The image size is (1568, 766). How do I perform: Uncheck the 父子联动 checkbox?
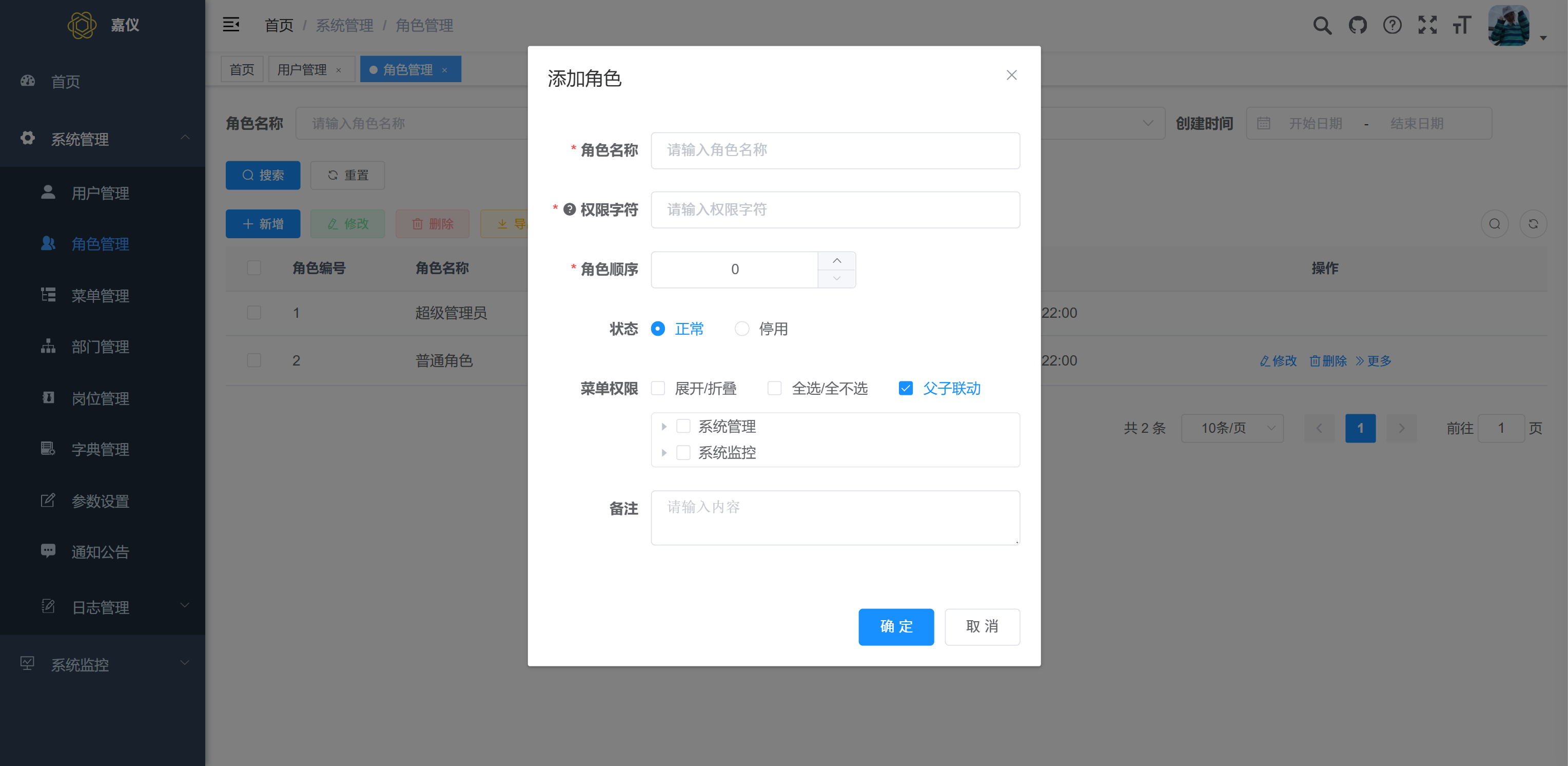point(905,389)
